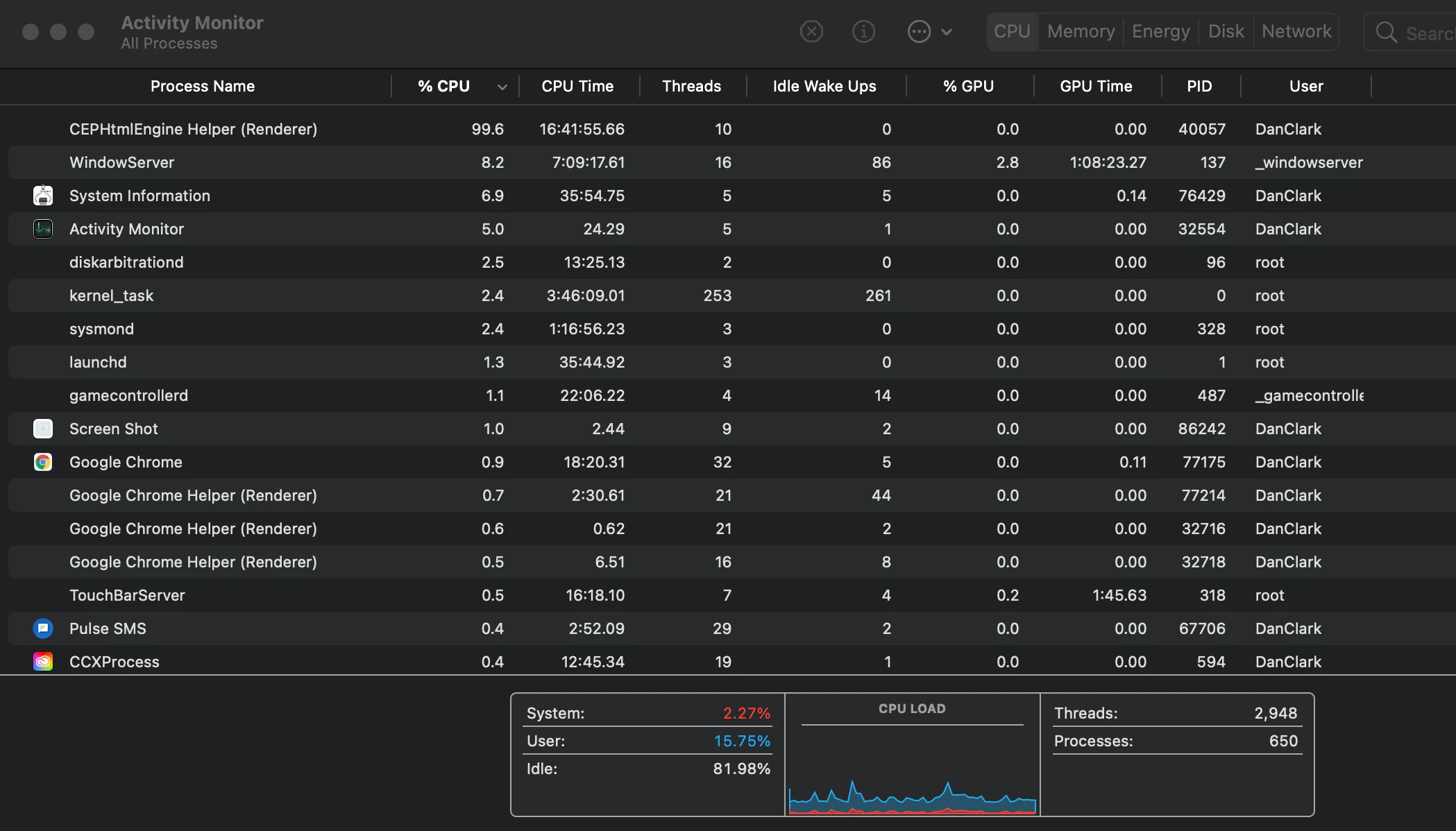The height and width of the screenshot is (831, 1456).
Task: Open the dropdown chevron beside the ellipsis
Action: 947,32
